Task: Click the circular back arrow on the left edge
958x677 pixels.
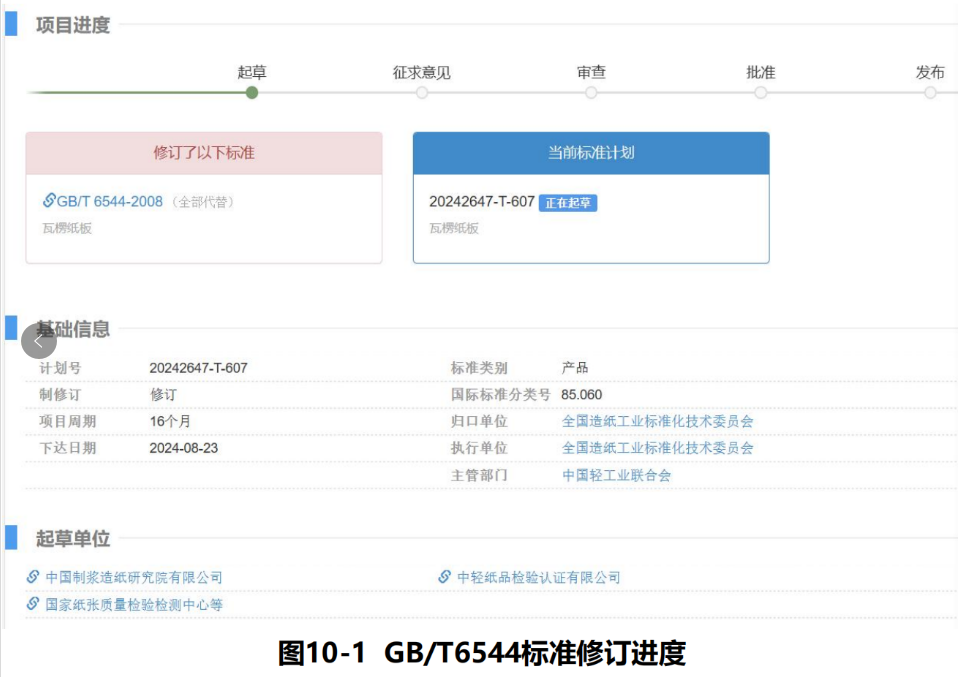Action: coord(38,340)
